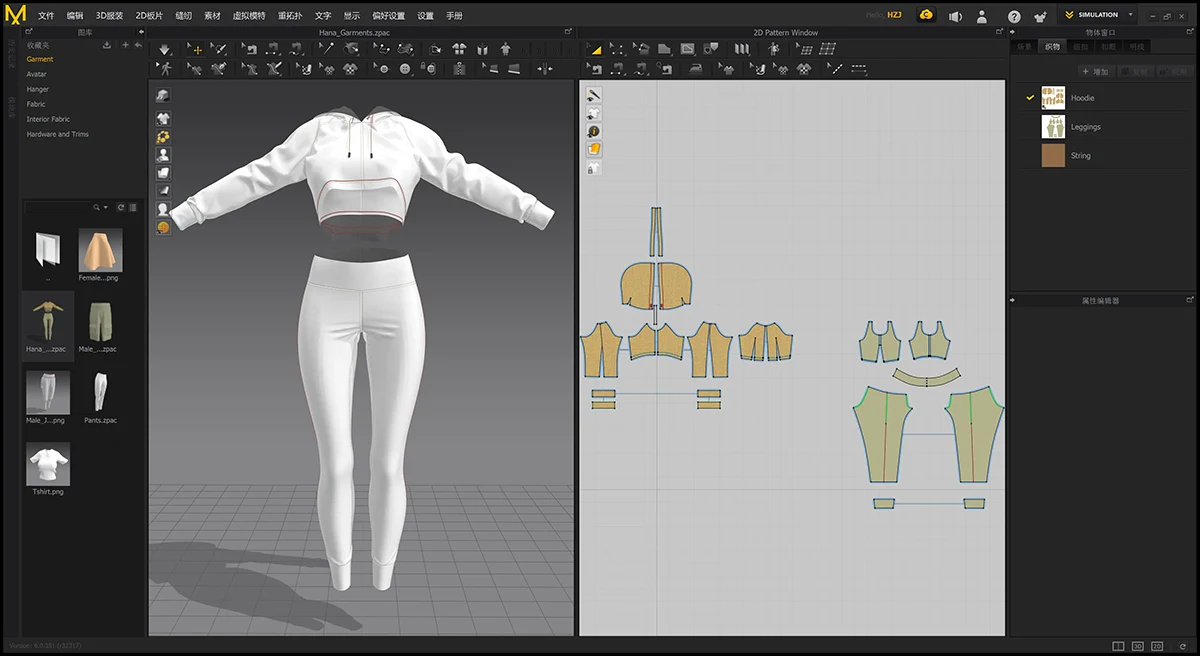Click the refresh icon in library browser
This screenshot has width=1200, height=656.
click(x=121, y=207)
